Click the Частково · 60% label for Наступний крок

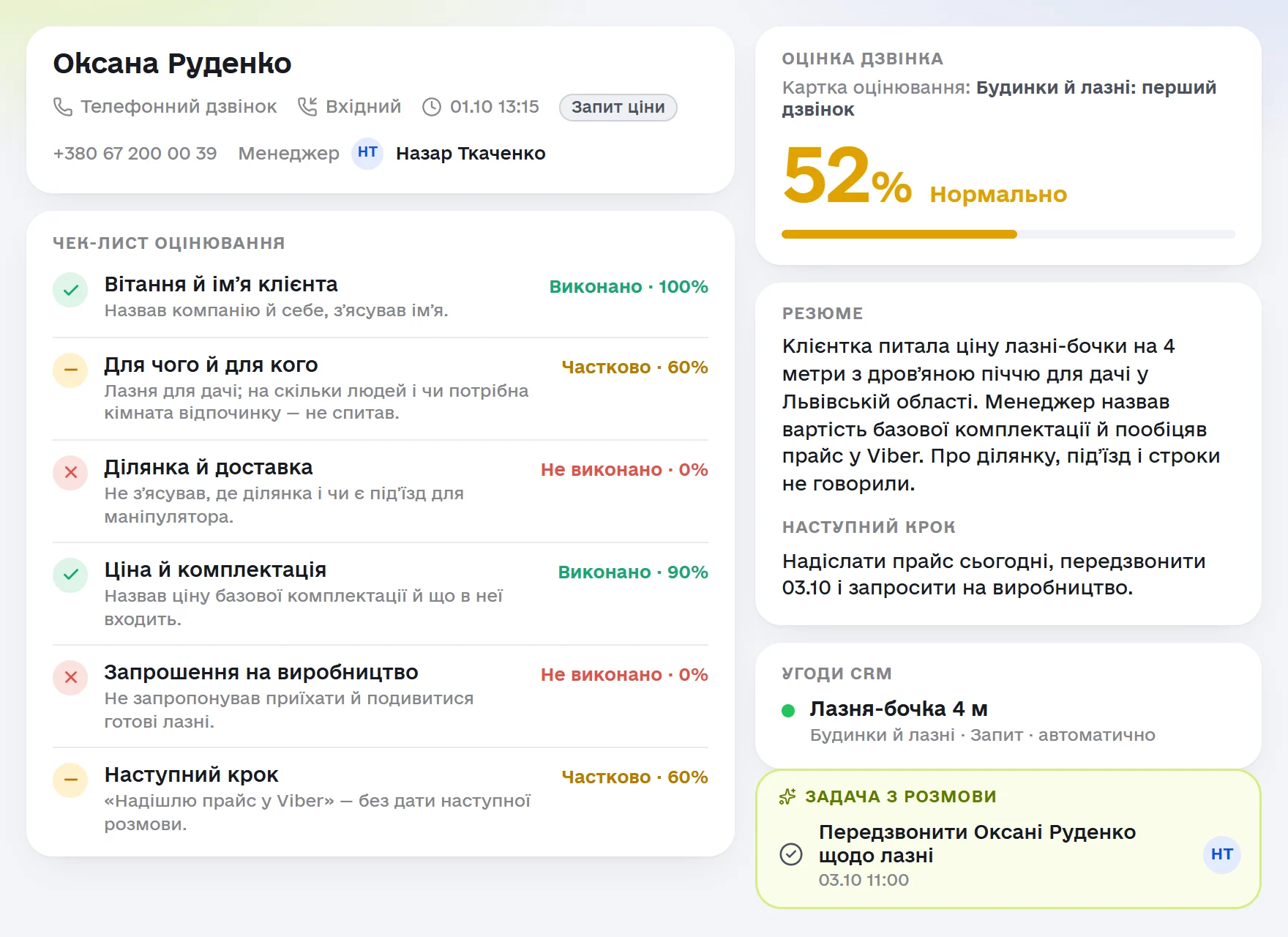634,777
